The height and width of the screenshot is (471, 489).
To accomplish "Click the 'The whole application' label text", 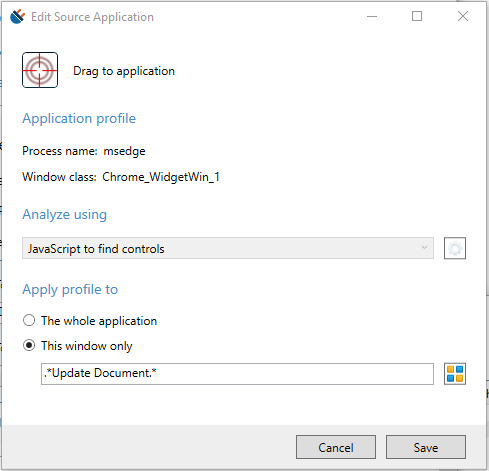I will point(99,321).
